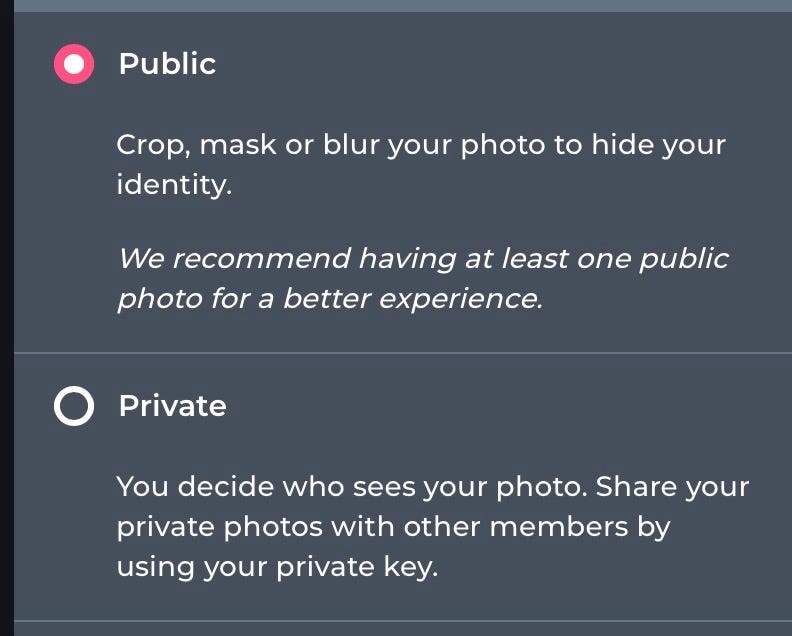The width and height of the screenshot is (792, 636).
Task: Select the Private radio button
Action: coord(73,406)
